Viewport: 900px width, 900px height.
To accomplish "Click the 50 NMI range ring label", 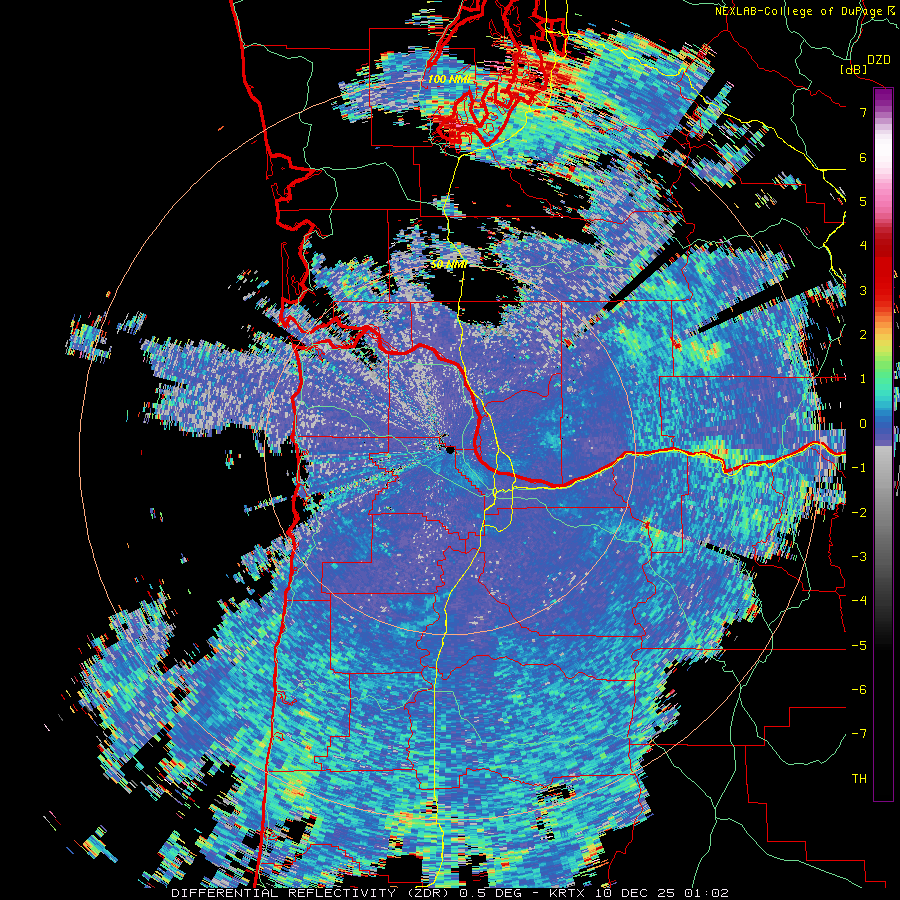I will coord(448,264).
